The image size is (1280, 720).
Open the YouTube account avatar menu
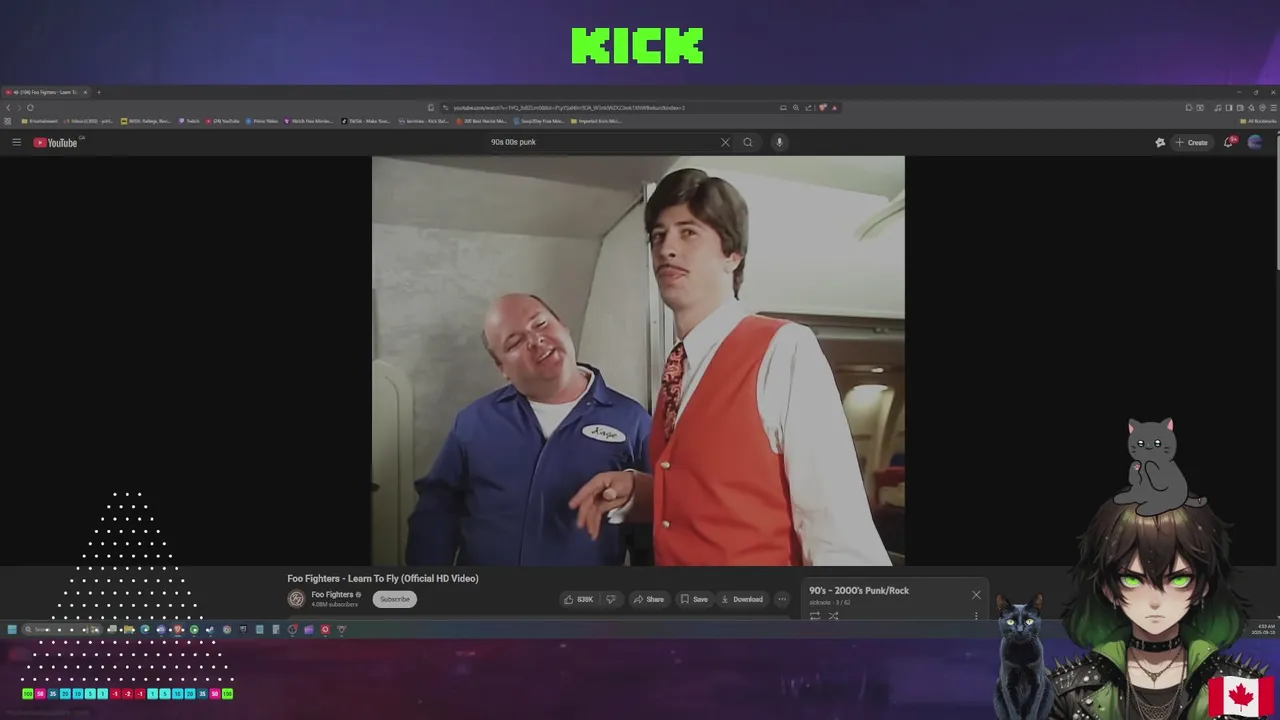tap(1255, 142)
